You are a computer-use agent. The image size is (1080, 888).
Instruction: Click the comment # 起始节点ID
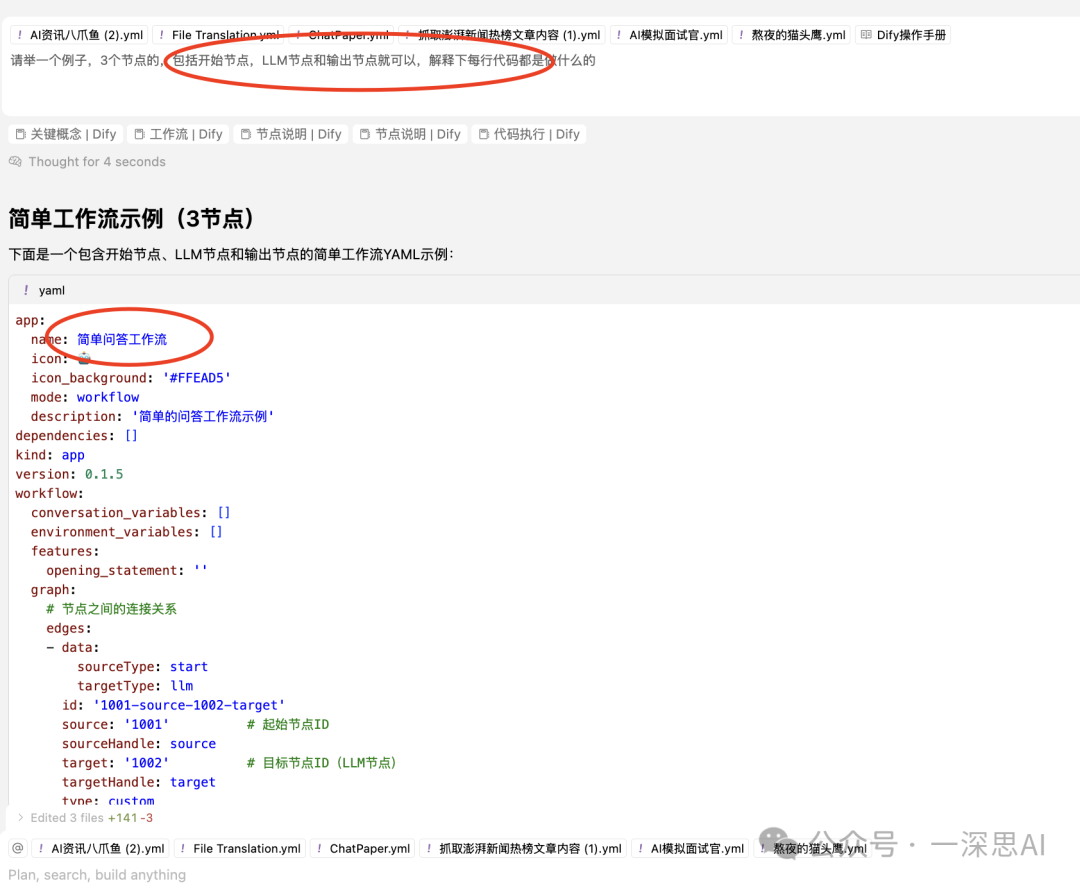pos(288,725)
